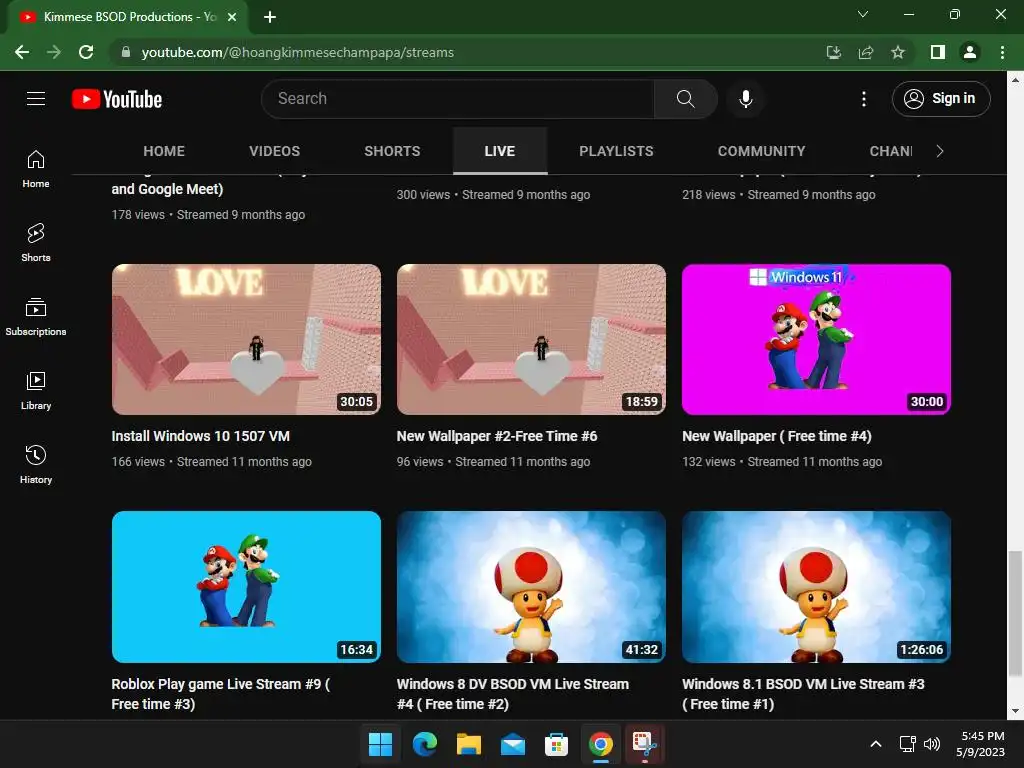The image size is (1024, 768).
Task: Click the search magnifier button
Action: (x=685, y=99)
